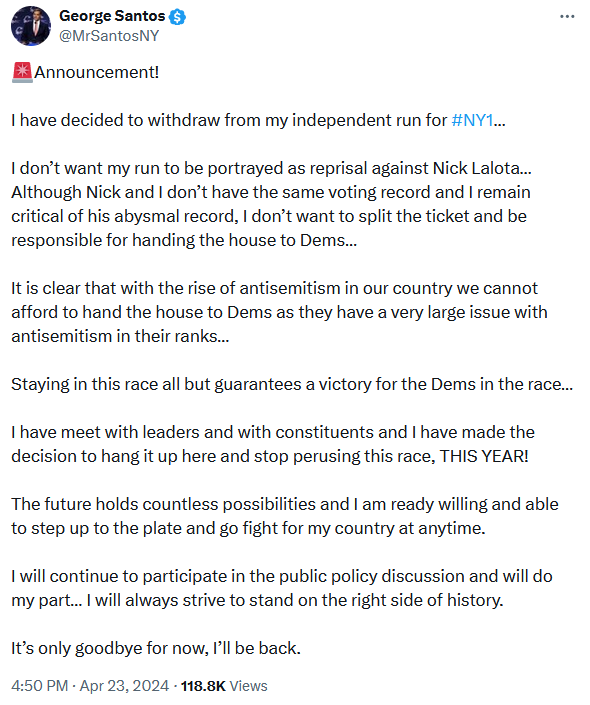Select the paragraph about rise of antisemitism
590x705 pixels.
(x=279, y=312)
